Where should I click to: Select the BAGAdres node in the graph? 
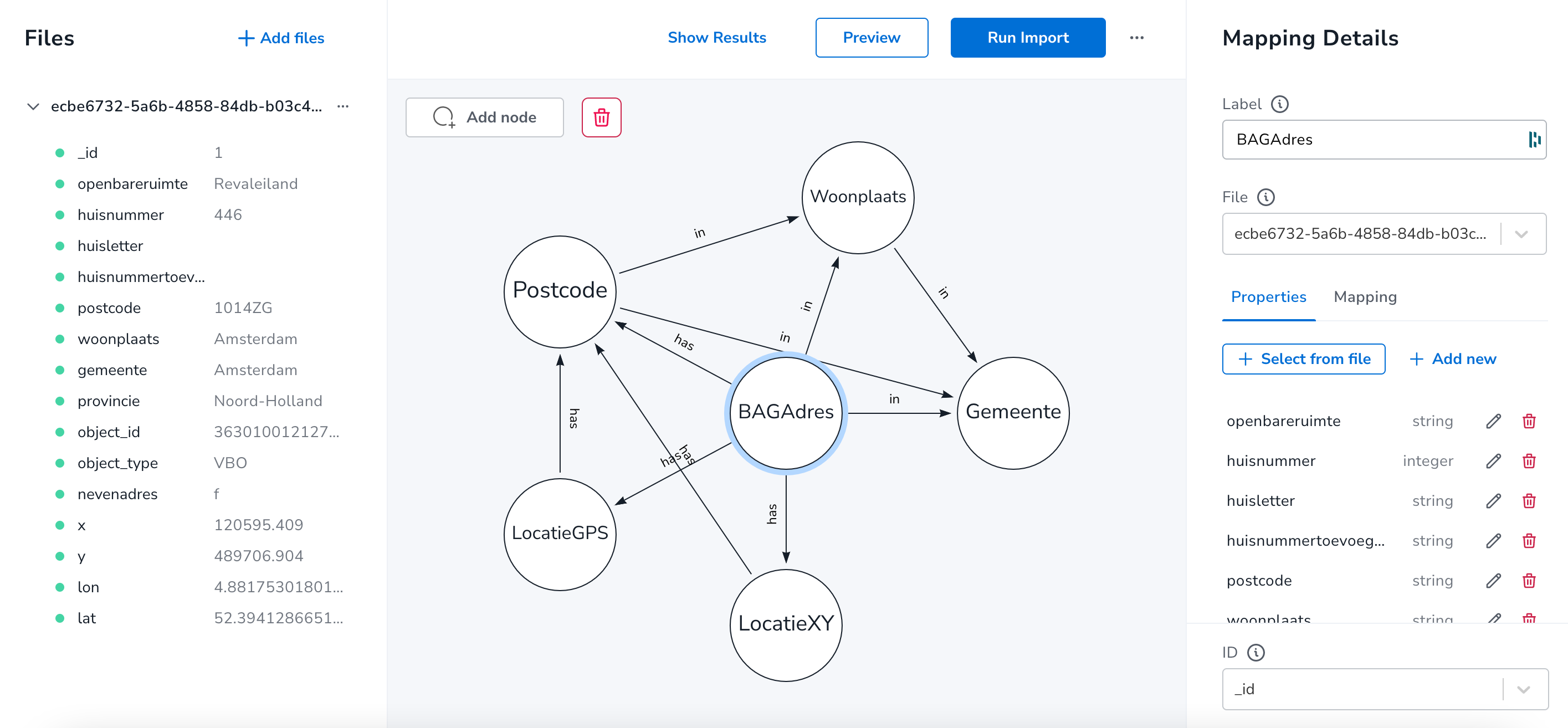[786, 413]
